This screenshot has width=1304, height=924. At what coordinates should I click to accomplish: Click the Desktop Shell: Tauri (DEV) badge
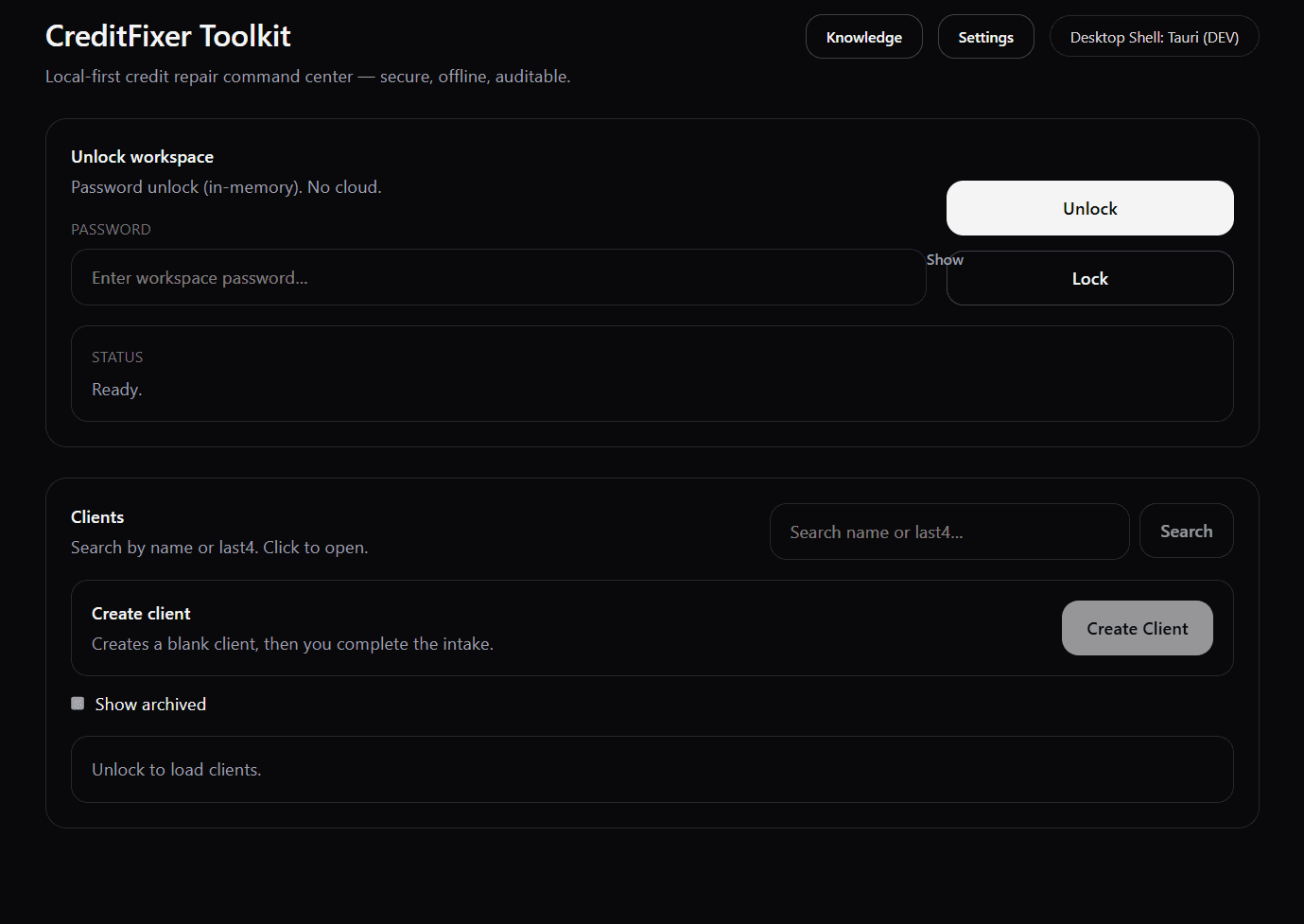tap(1154, 37)
